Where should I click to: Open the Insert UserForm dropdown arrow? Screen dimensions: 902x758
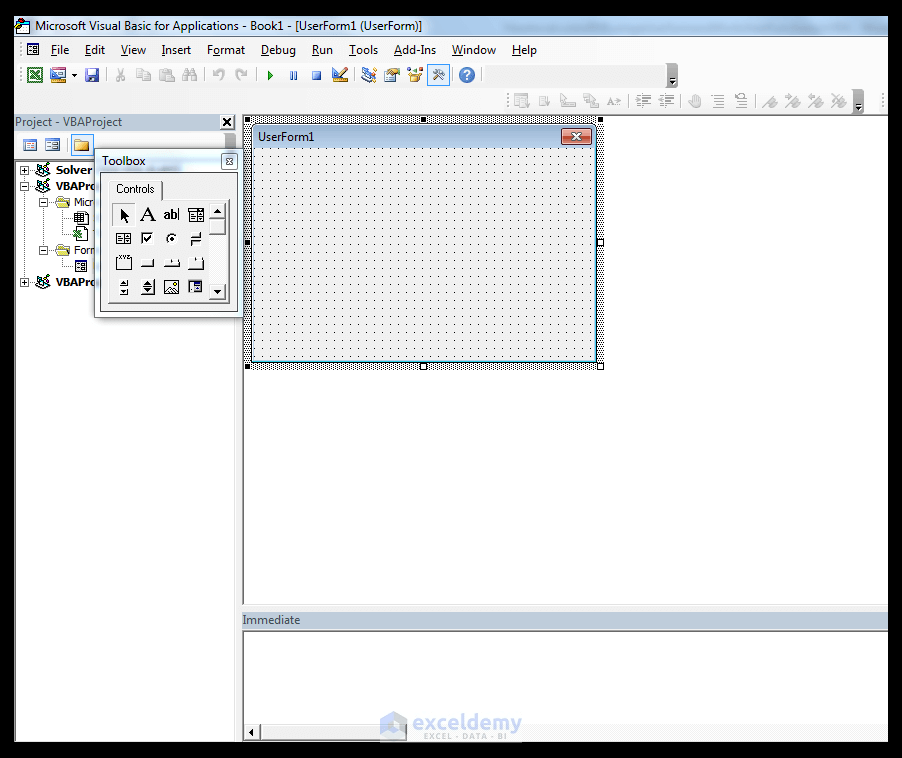click(x=74, y=75)
